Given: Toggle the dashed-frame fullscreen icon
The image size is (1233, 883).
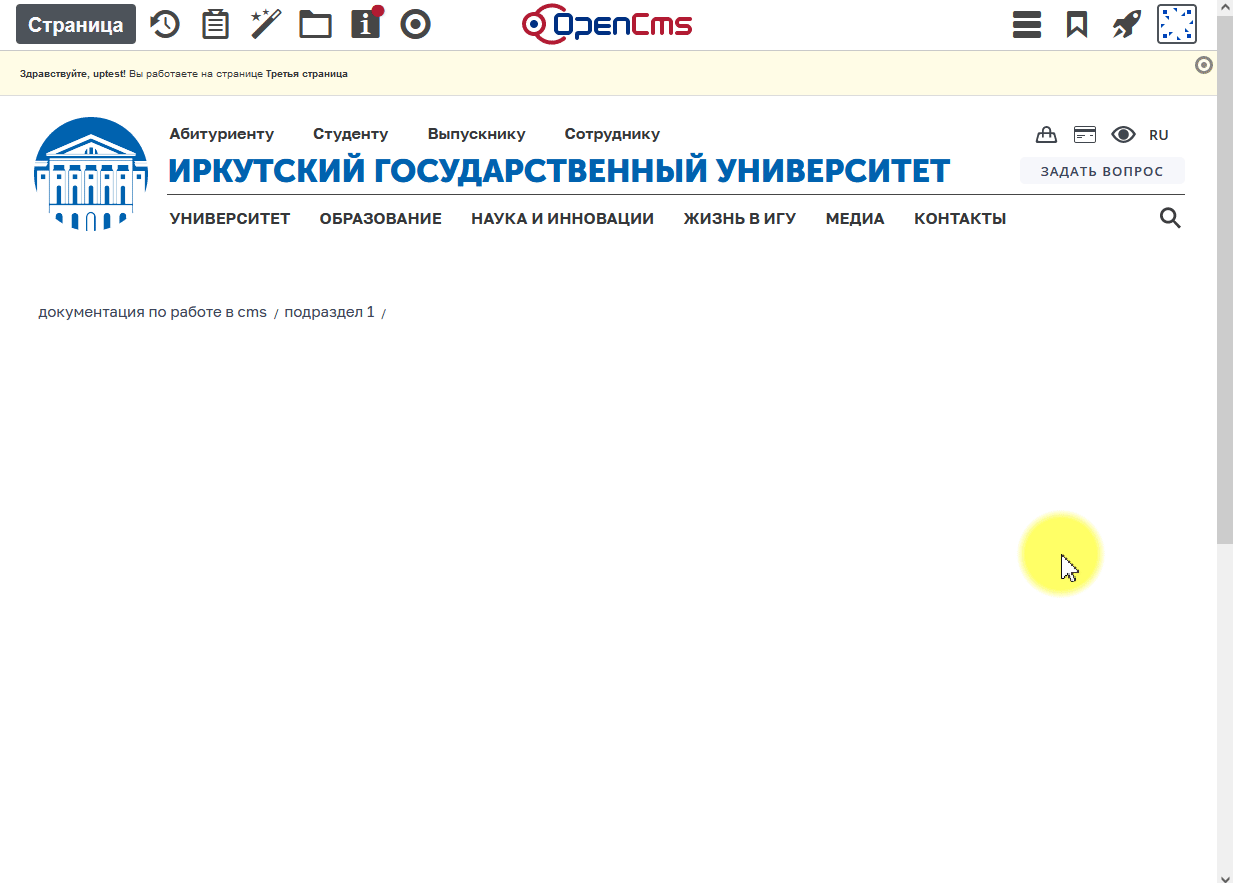Looking at the screenshot, I should (x=1177, y=24).
